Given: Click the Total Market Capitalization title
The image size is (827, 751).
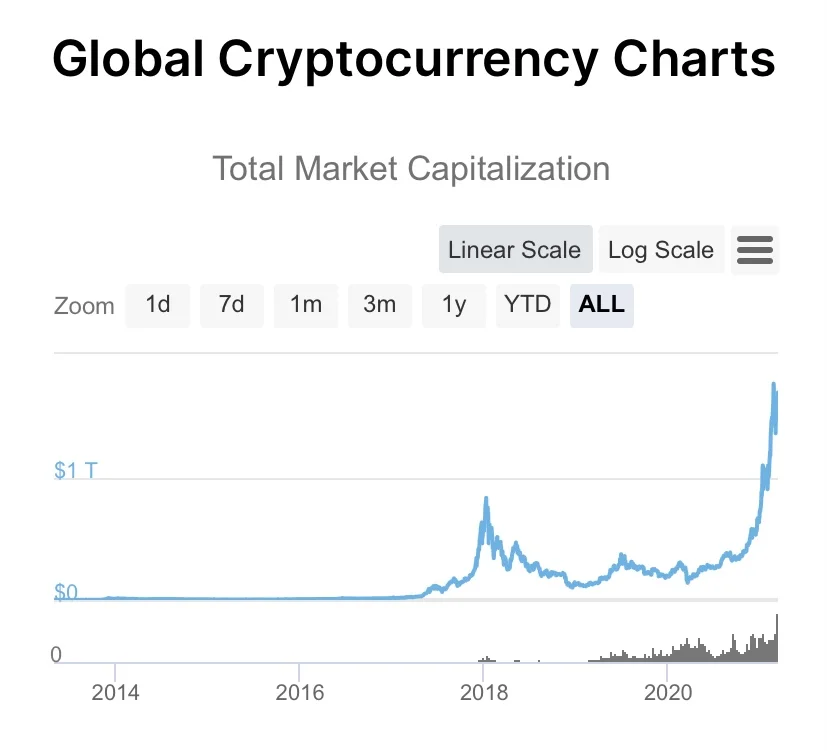Looking at the screenshot, I should coord(411,169).
